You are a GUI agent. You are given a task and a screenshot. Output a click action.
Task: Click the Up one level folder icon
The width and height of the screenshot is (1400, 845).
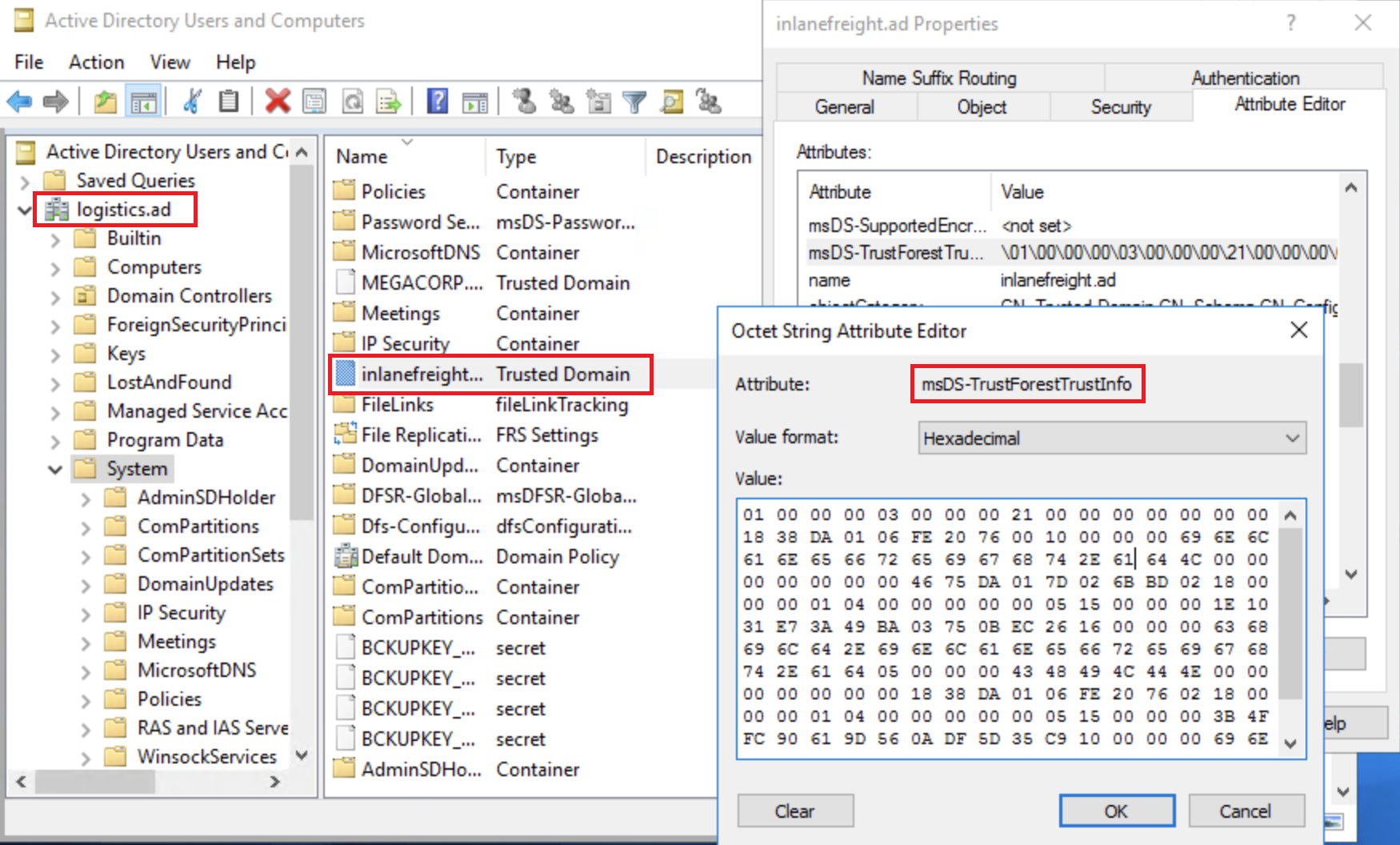(105, 102)
